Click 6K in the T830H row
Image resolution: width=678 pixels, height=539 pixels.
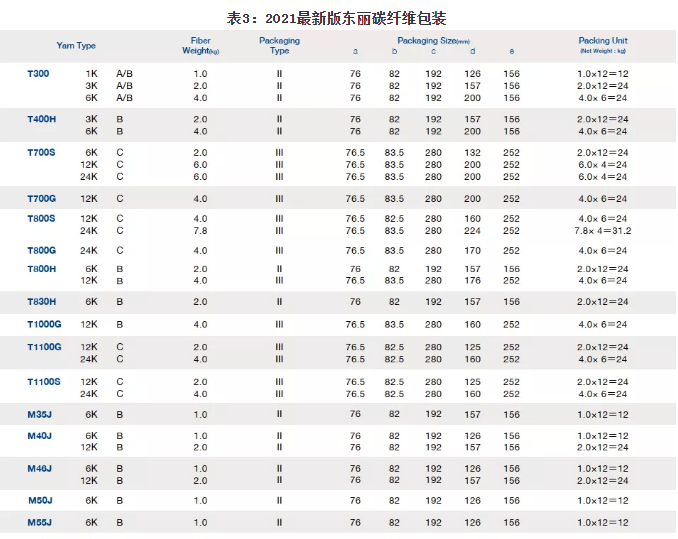(x=91, y=302)
